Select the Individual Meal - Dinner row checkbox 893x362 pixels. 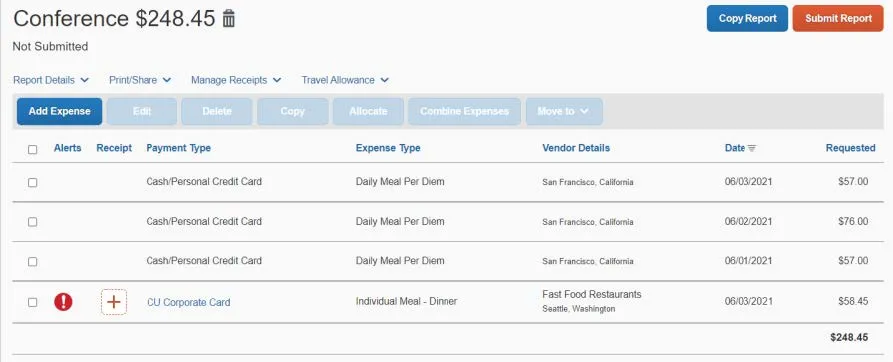[32, 302]
